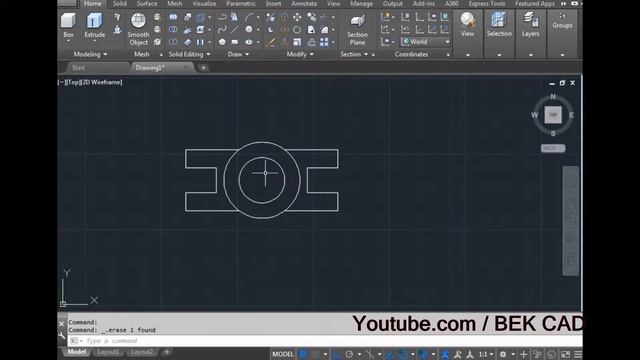Expand the Solid Editing panel dropdown
The image size is (640, 360).
tap(208, 54)
